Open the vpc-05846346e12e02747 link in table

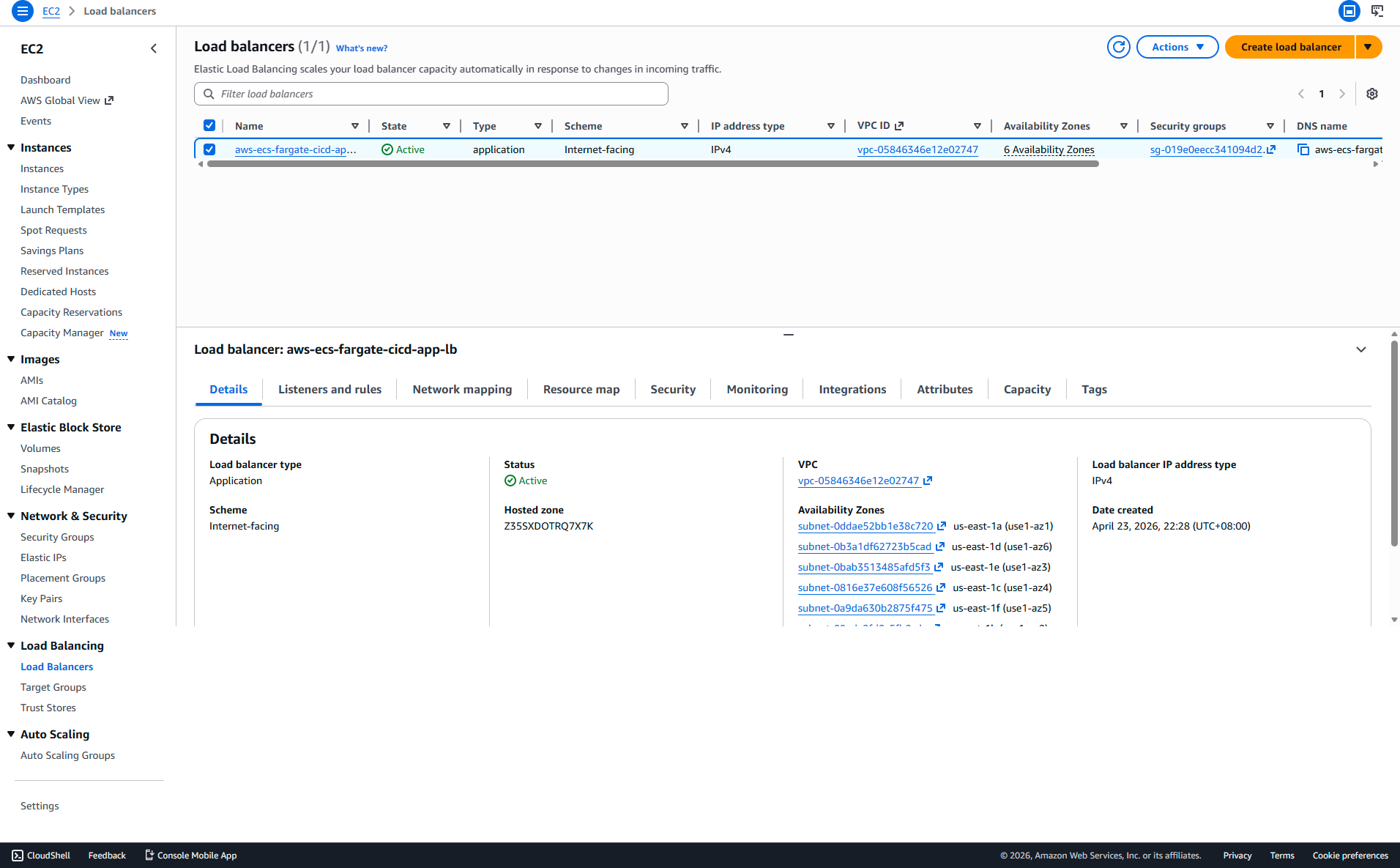[x=917, y=149]
